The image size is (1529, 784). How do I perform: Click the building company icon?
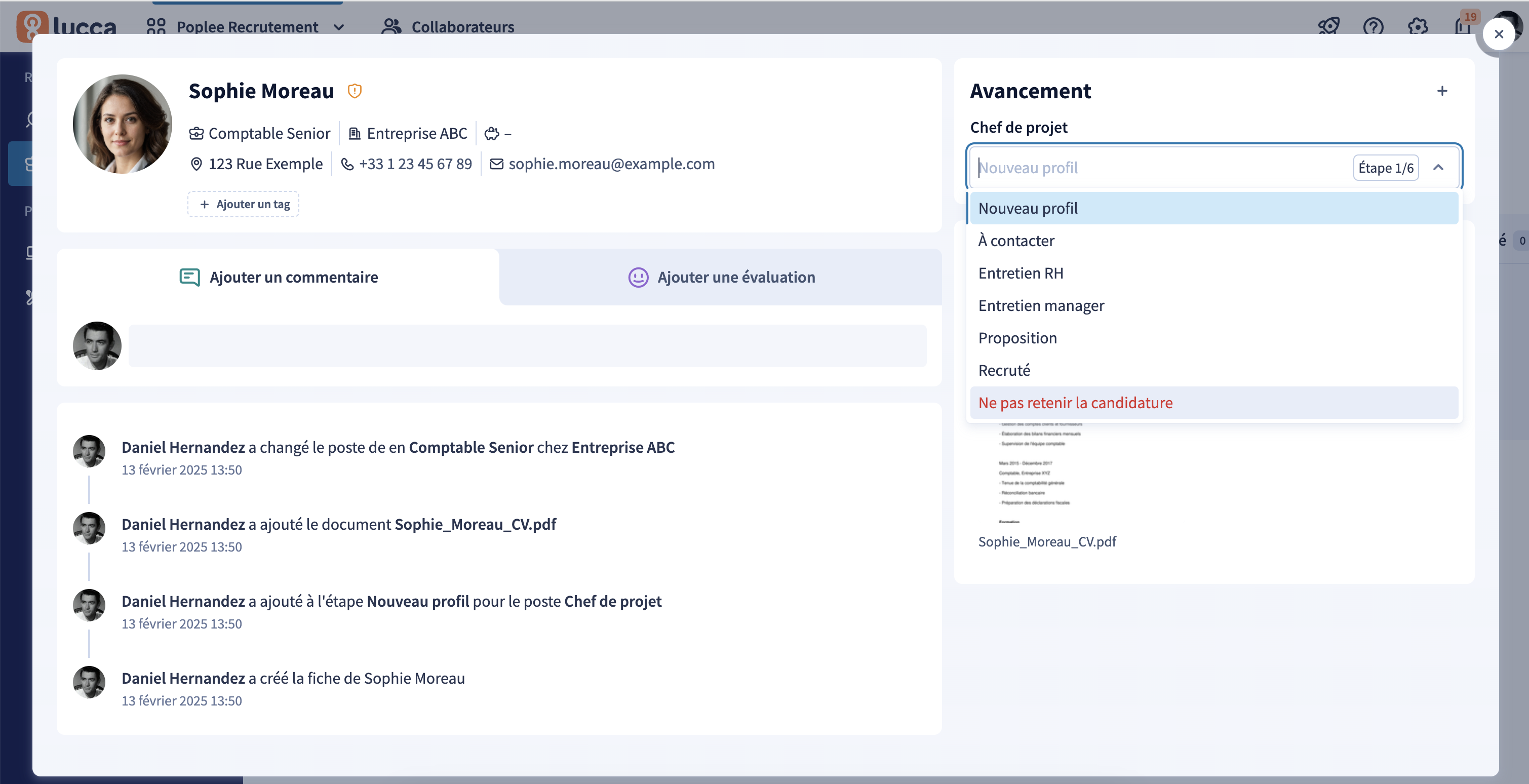pos(355,134)
